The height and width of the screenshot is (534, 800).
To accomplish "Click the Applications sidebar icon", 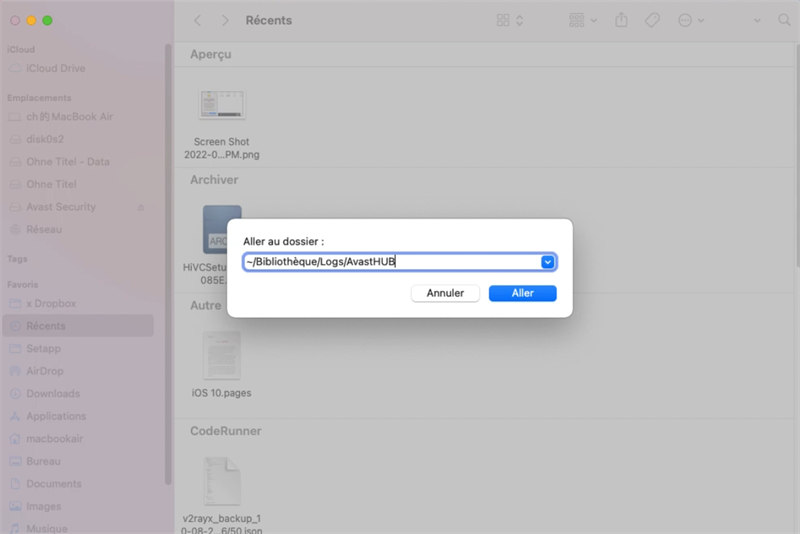I will click(15, 416).
